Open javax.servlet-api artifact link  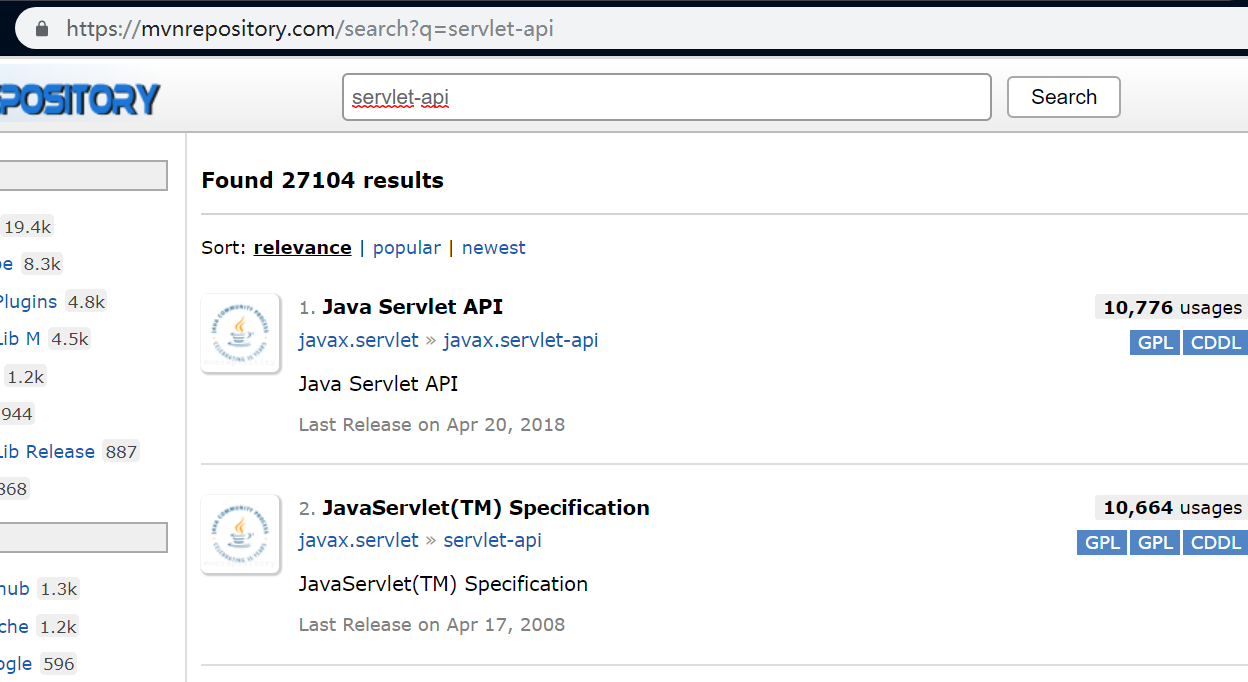tap(520, 340)
